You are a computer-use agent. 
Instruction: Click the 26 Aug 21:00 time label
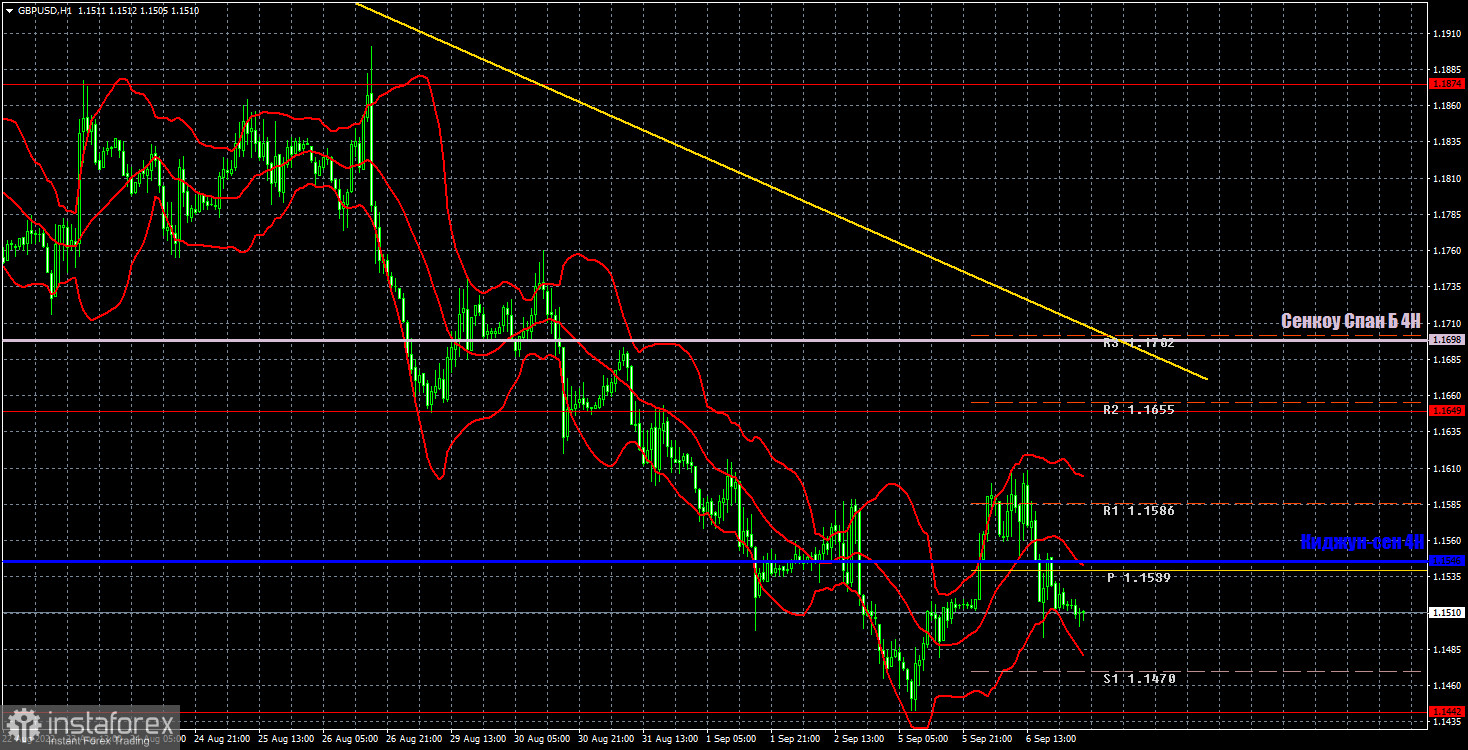click(416, 739)
